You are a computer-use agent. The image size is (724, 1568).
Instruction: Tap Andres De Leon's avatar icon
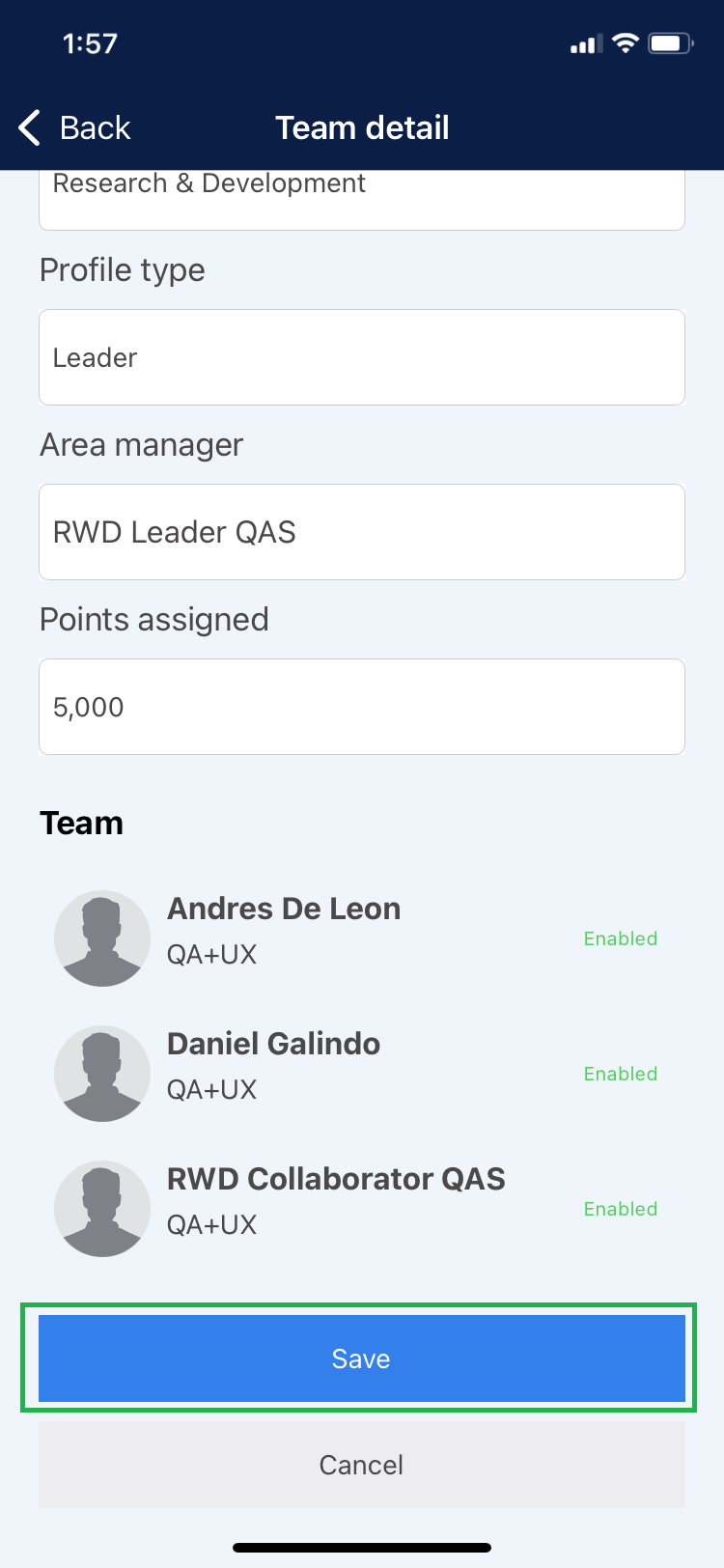tap(102, 938)
